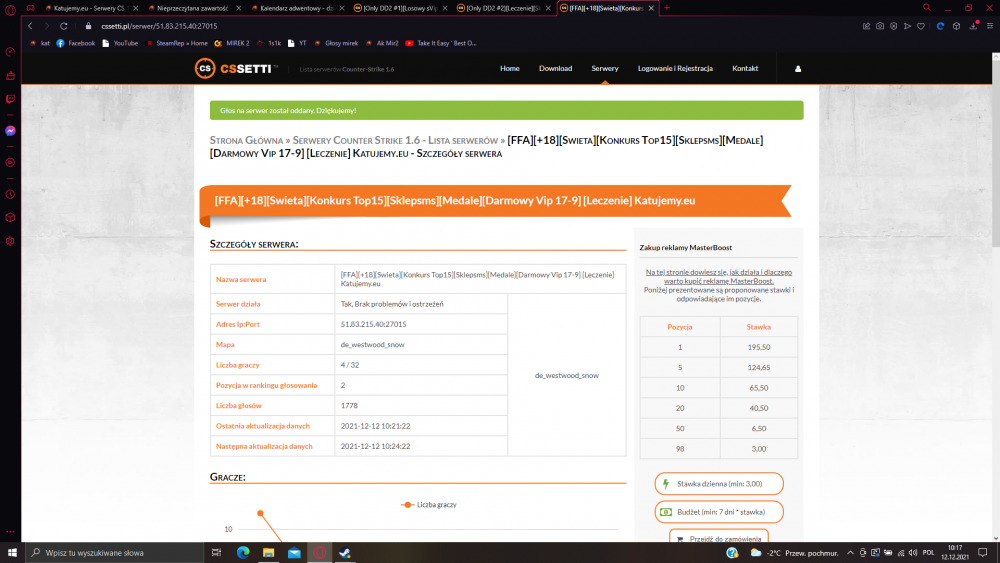The width and height of the screenshot is (1000, 563).
Task: Click the server IP 51.83.215.40:27015 cell
Action: [x=421, y=324]
